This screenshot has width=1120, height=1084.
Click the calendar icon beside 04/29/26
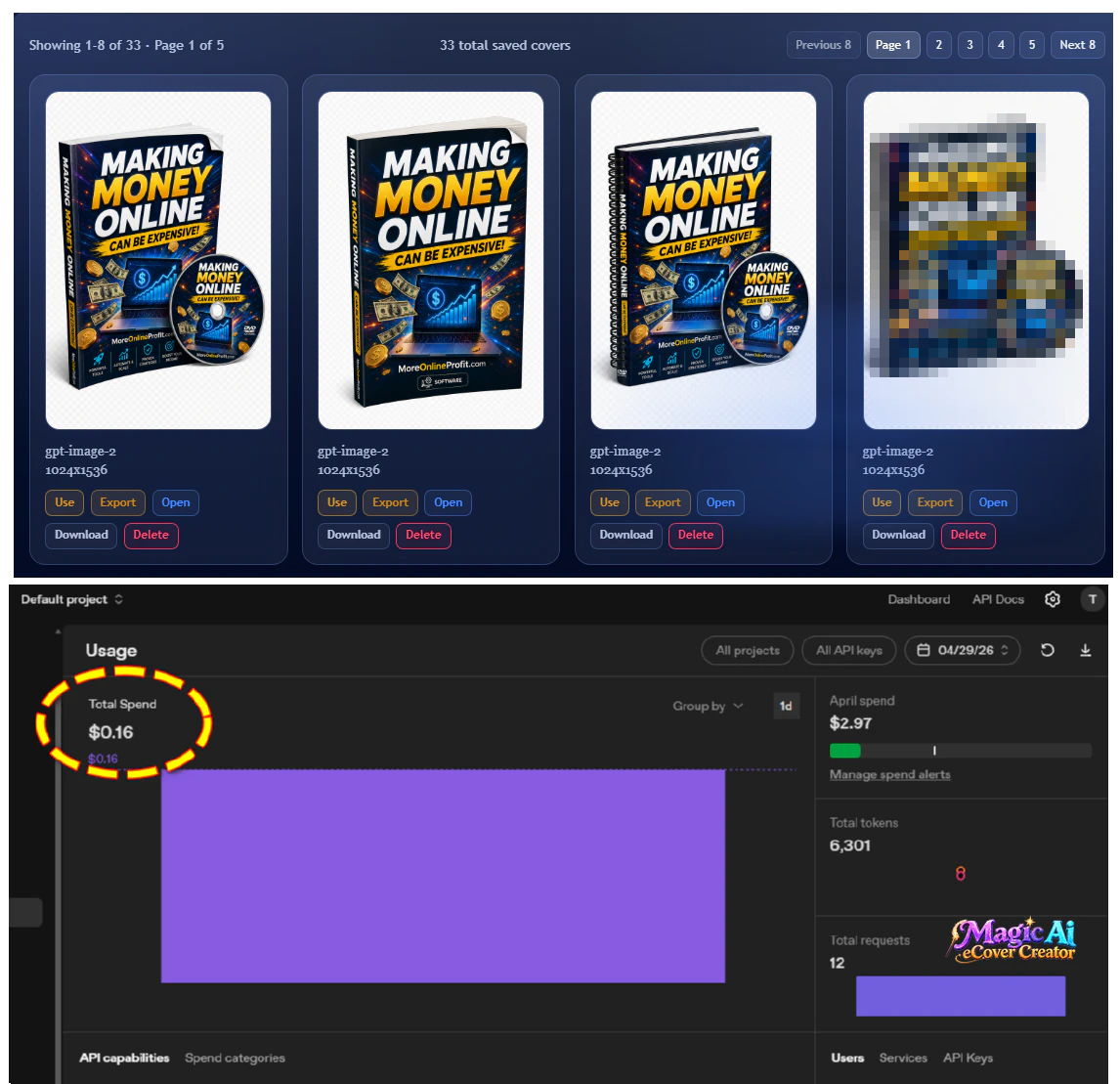[924, 650]
